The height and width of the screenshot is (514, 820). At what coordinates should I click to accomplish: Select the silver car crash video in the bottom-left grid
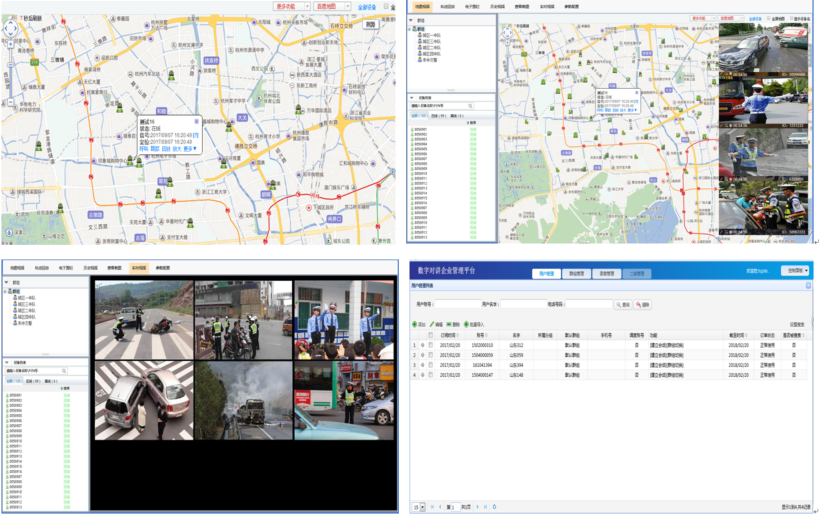point(141,400)
